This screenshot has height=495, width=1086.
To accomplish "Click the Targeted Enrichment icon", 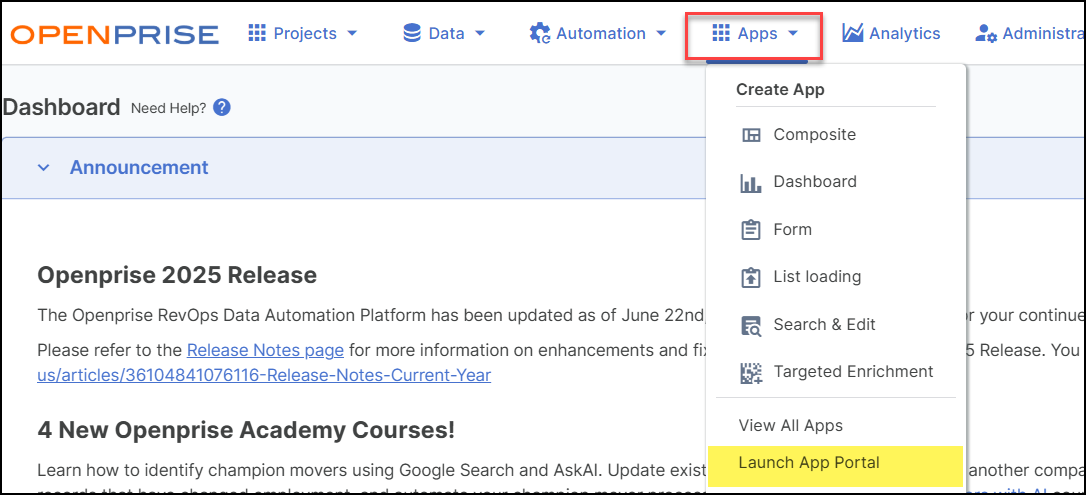I will pyautogui.click(x=751, y=373).
